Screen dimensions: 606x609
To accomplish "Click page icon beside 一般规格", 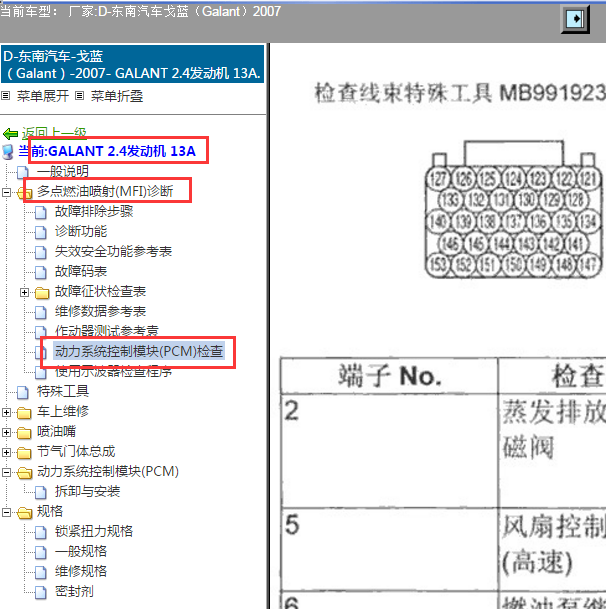I will (x=41, y=552).
